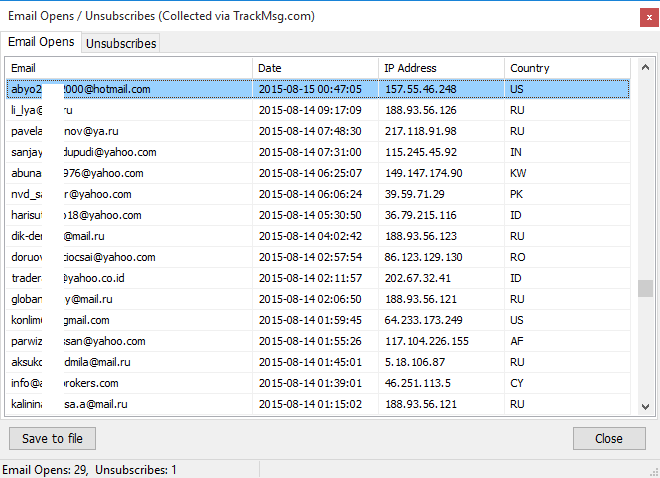
Task: Select IP address 117.104.226.155
Action: 426,341
